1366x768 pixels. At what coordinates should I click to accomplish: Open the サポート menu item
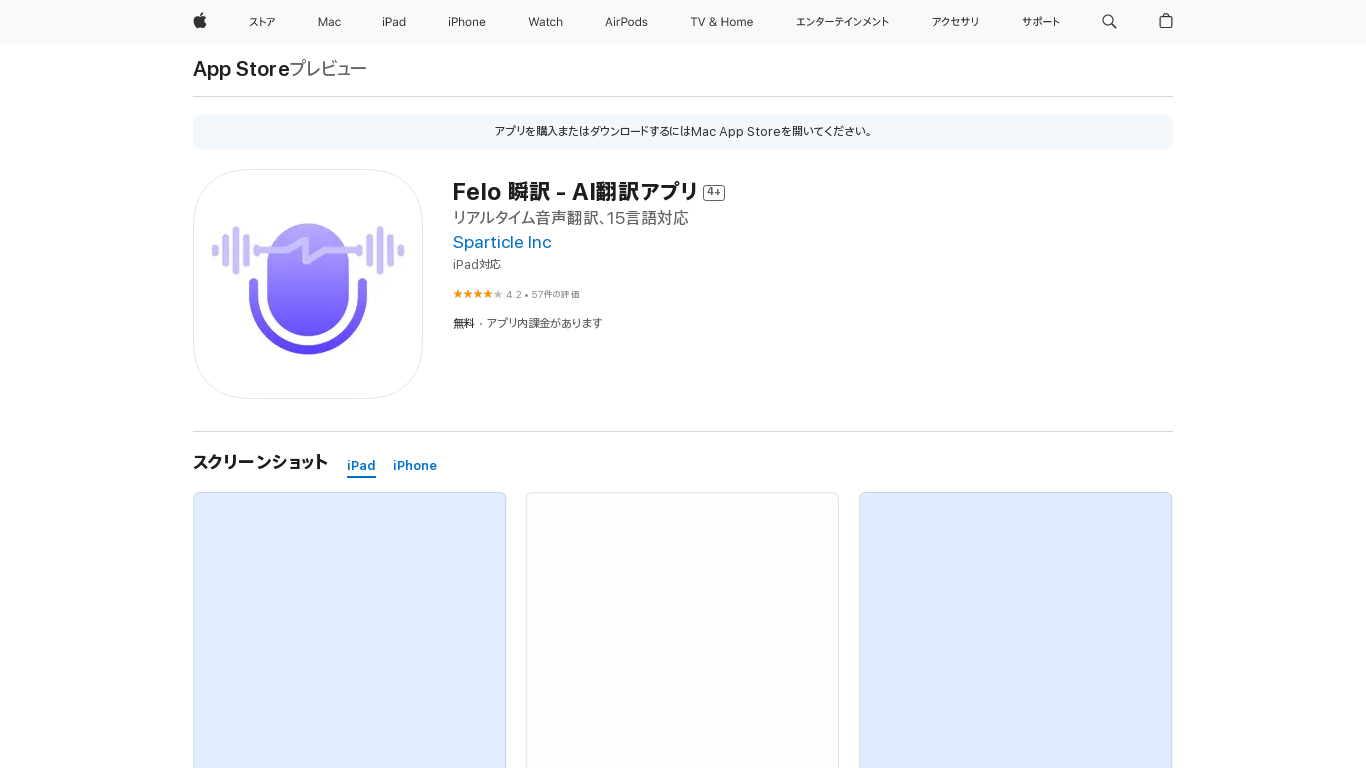tap(1041, 22)
